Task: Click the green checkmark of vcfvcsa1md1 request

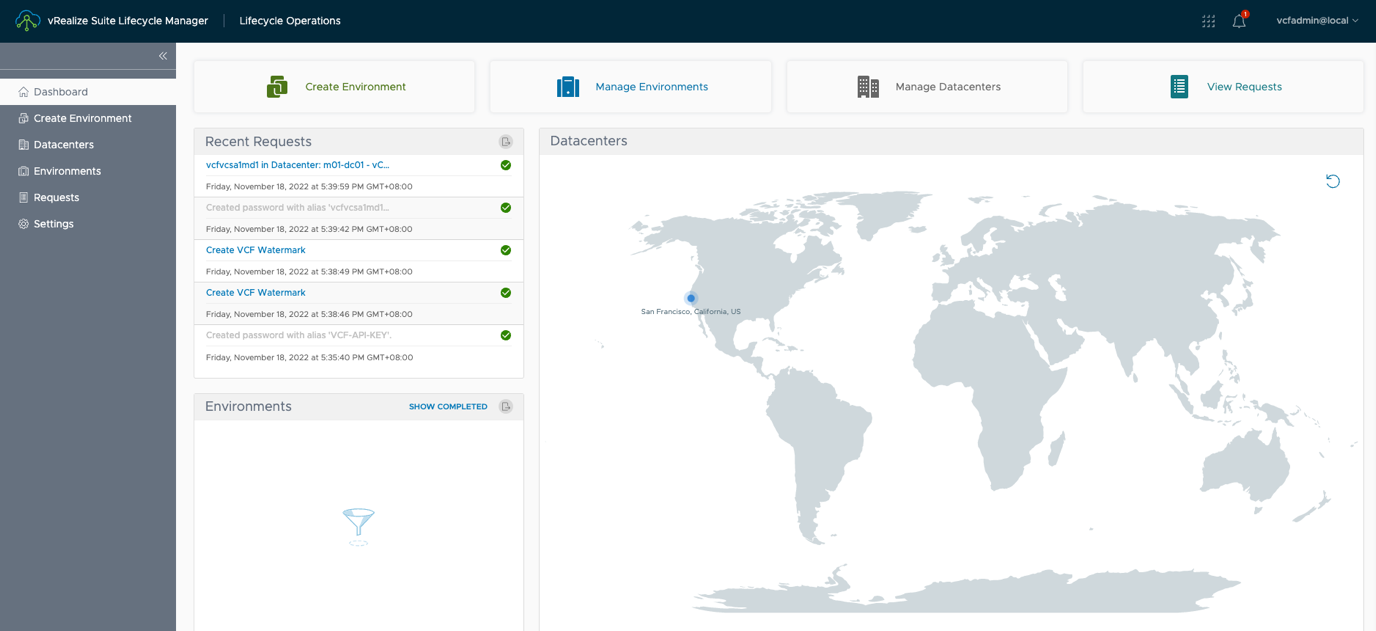Action: click(x=506, y=165)
